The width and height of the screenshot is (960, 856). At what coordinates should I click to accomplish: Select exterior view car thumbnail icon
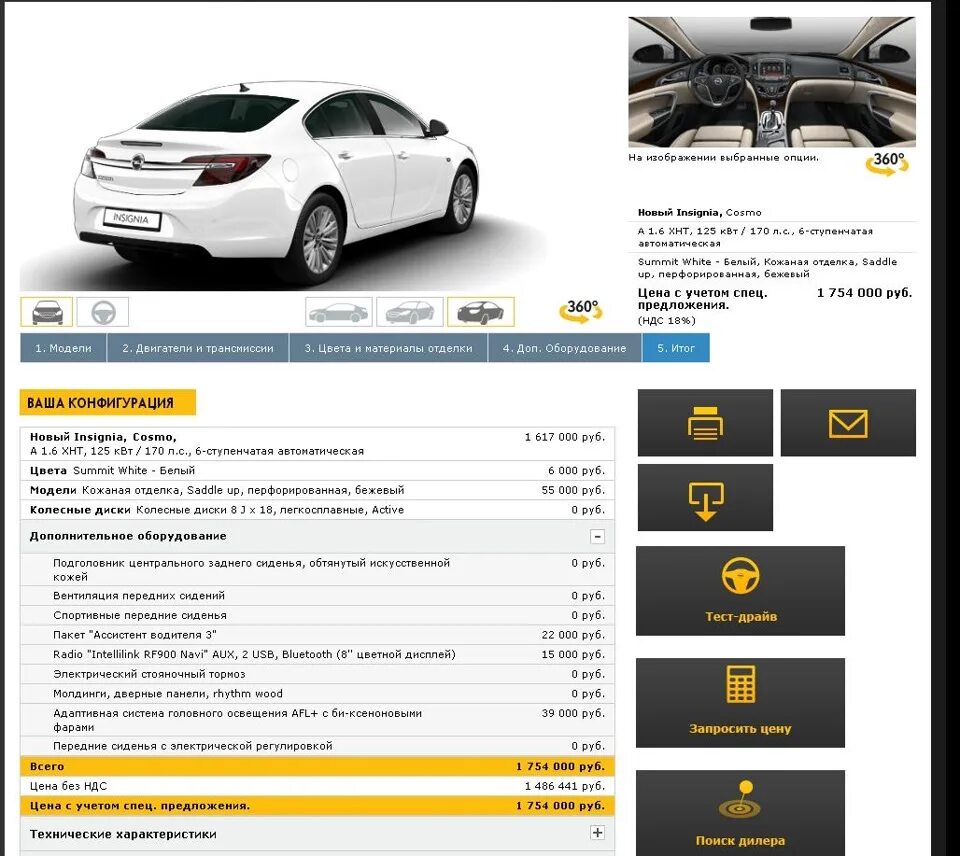[x=47, y=312]
